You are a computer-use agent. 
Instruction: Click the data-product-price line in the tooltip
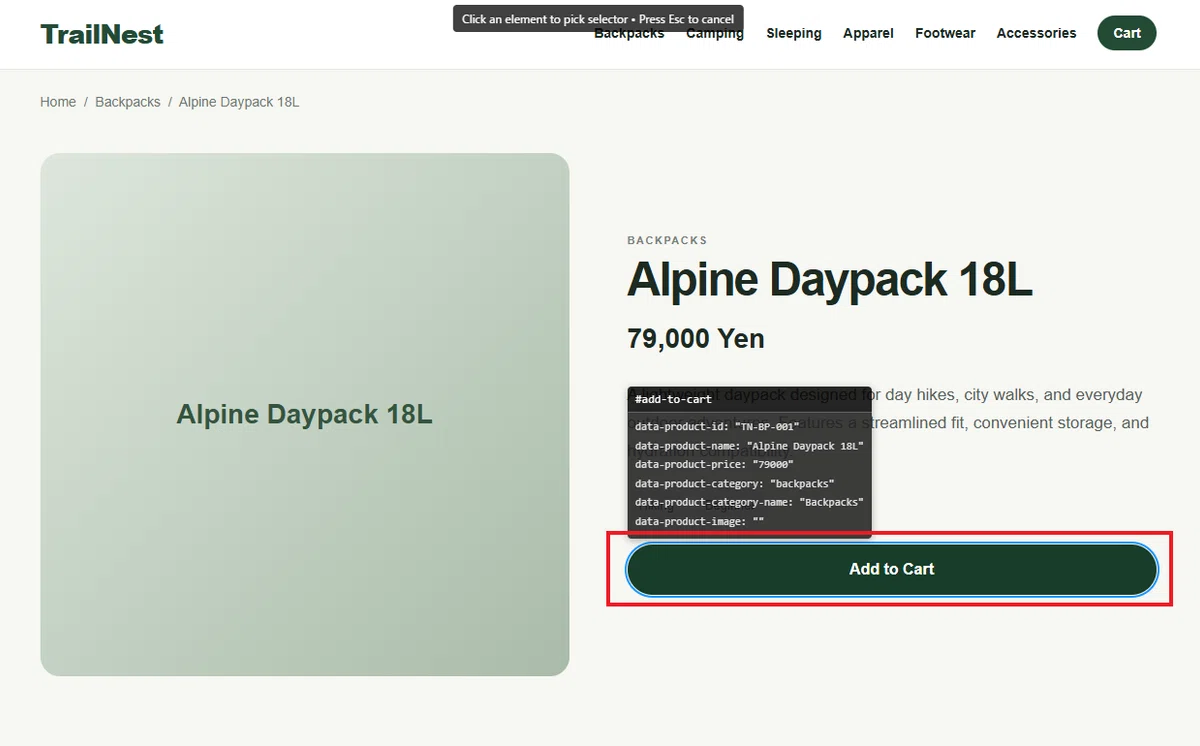pos(714,464)
